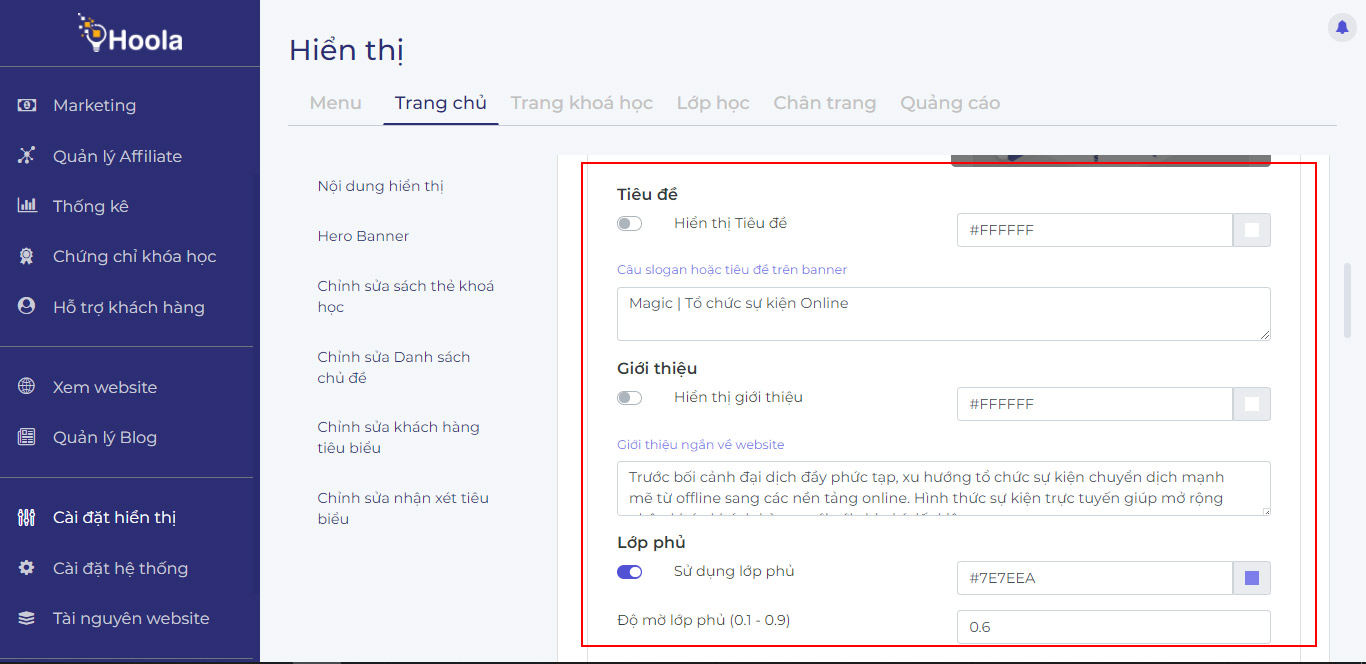Open the Chân trang tab
This screenshot has width=1366, height=664.
(x=824, y=103)
